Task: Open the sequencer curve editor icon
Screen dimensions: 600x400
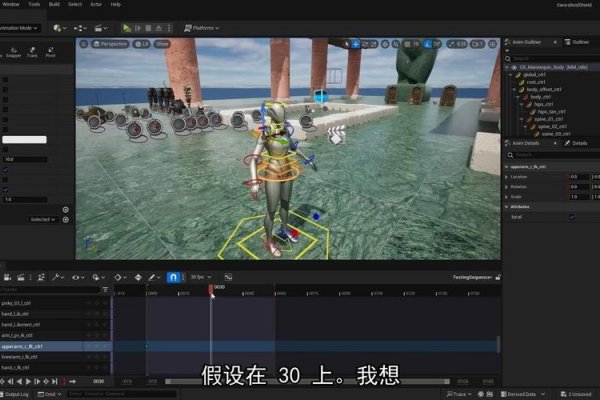Action: [228, 277]
